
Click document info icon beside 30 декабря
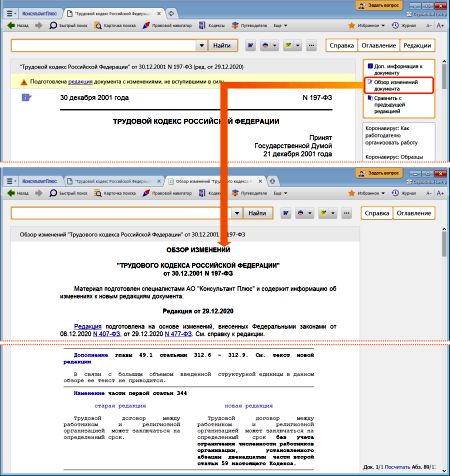(x=26, y=97)
